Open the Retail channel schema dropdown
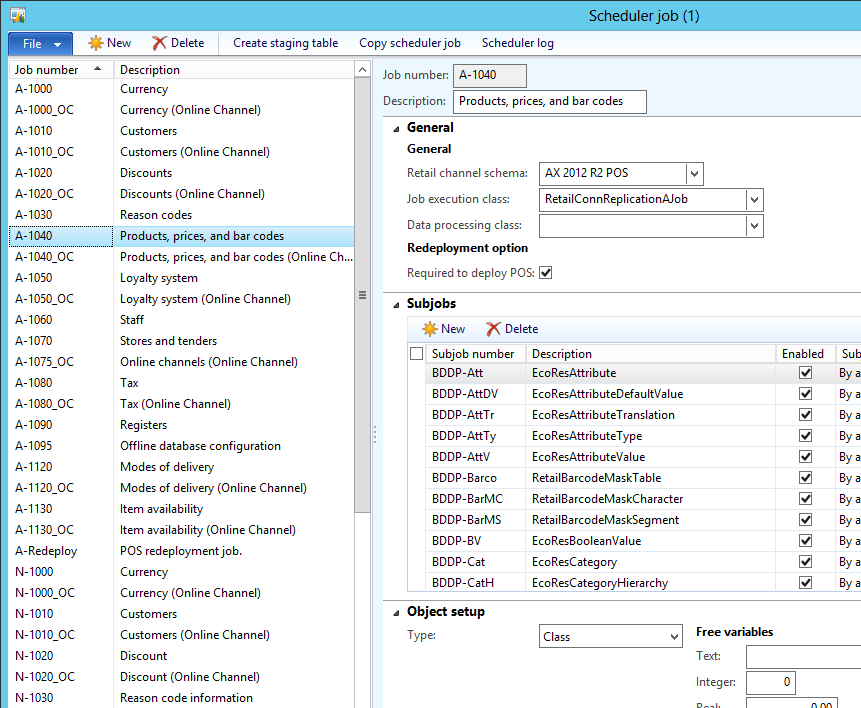 pos(694,173)
